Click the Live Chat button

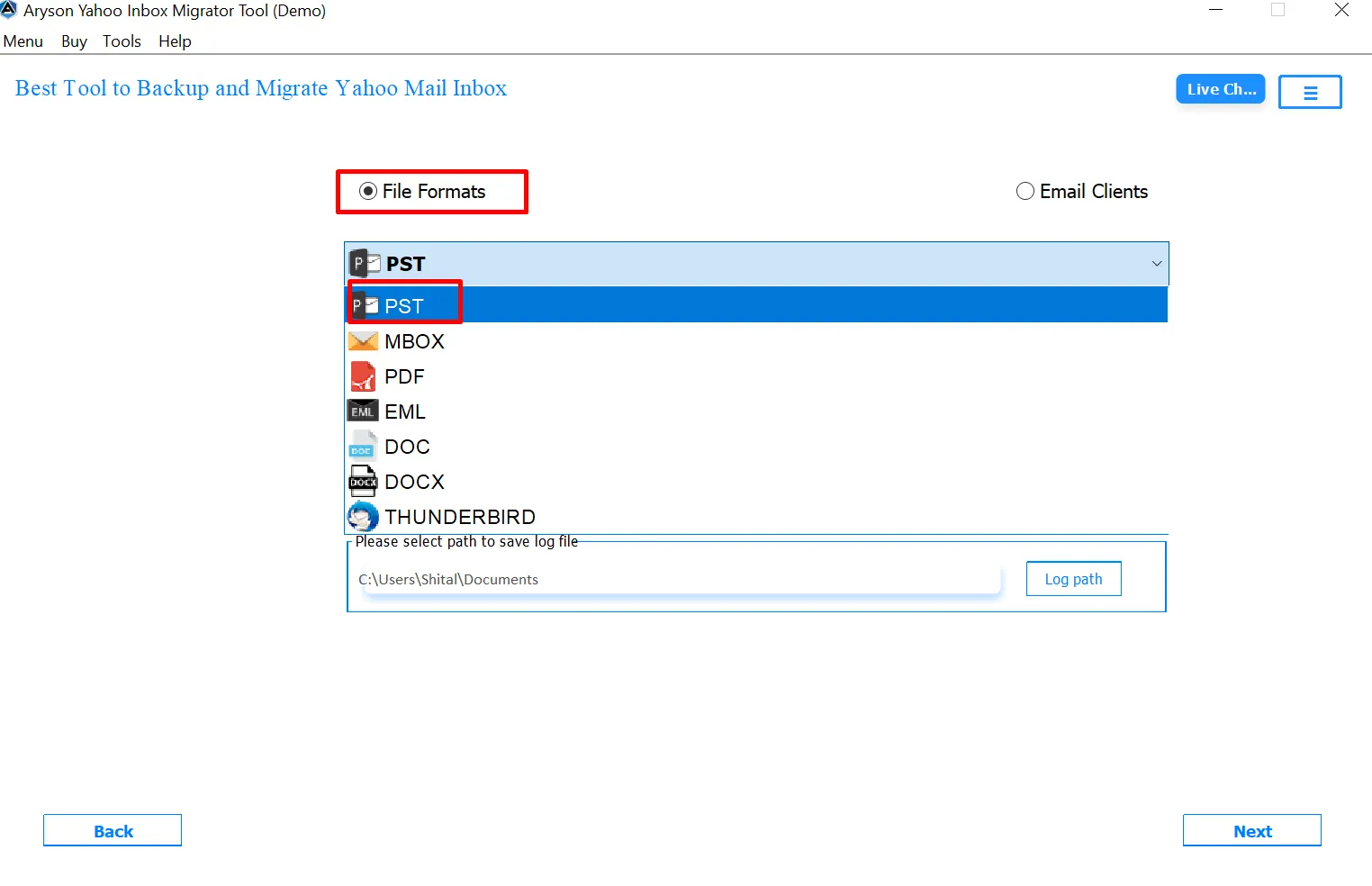click(x=1221, y=89)
